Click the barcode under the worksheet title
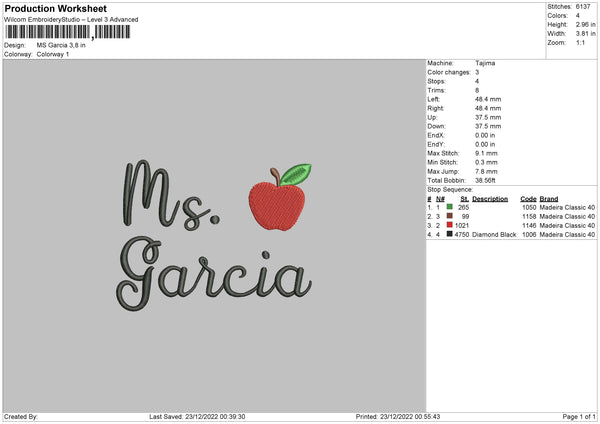This screenshot has height=424, width=600. point(67,33)
